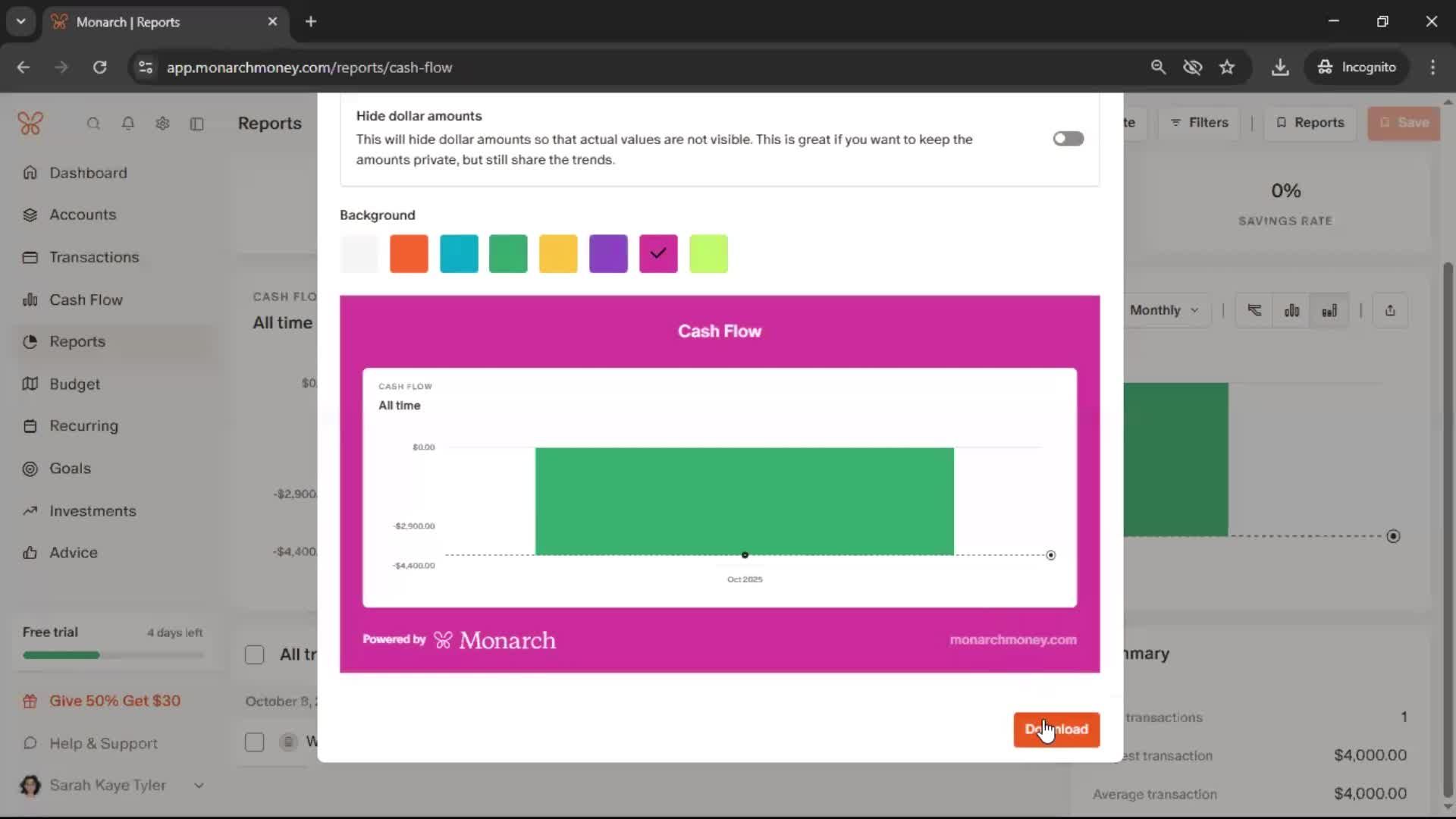1456x819 pixels.
Task: Toggle the Hide dollar amounts switch
Action: point(1068,139)
